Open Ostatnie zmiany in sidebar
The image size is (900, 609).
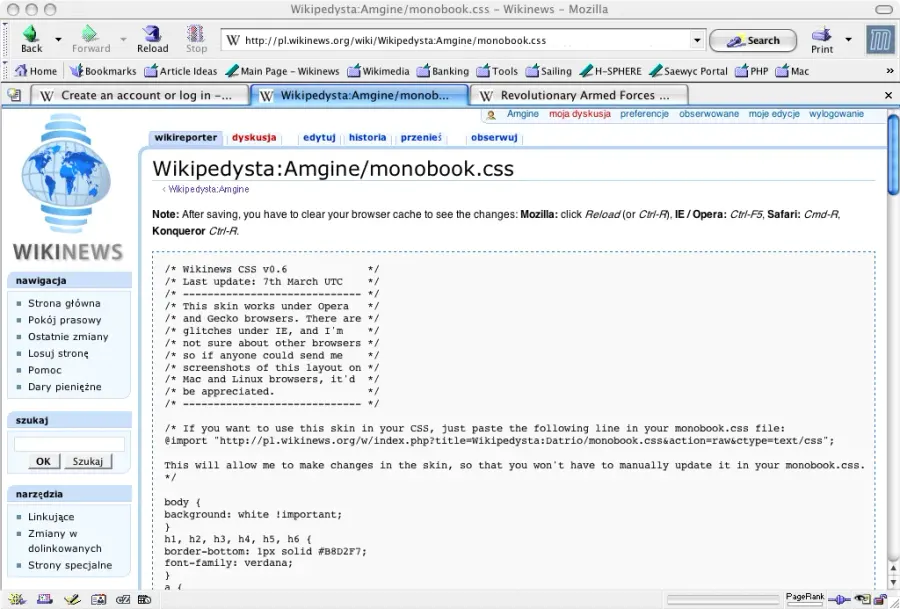pos(68,336)
